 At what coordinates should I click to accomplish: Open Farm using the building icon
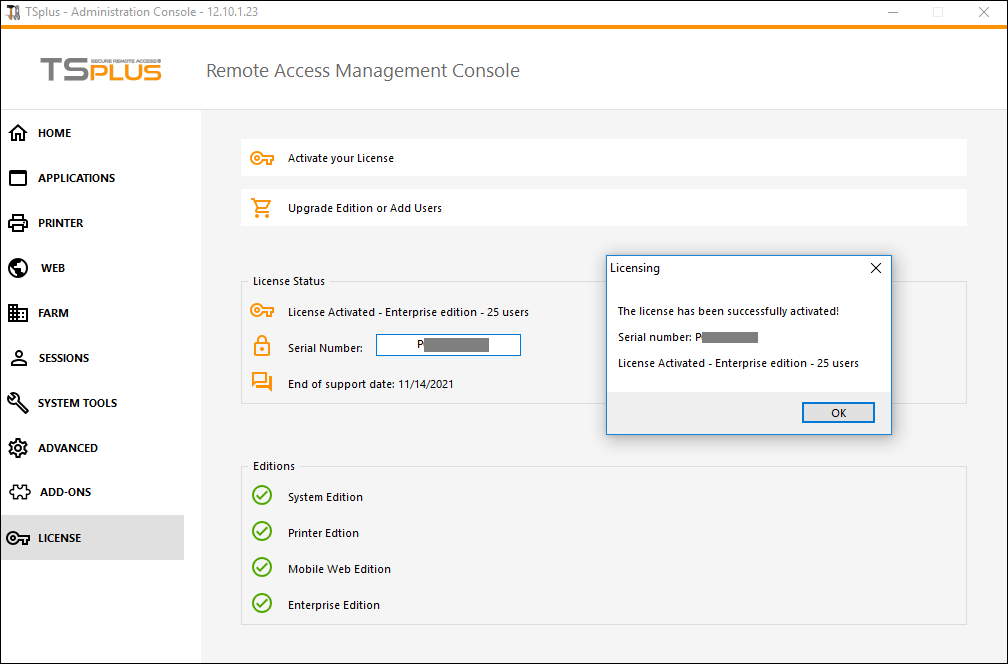coord(18,313)
